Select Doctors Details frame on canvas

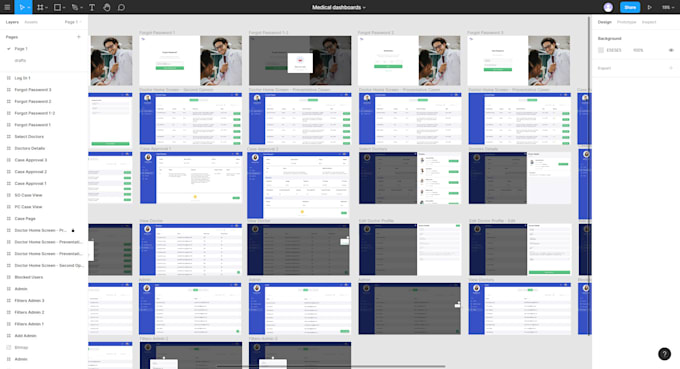(520, 178)
